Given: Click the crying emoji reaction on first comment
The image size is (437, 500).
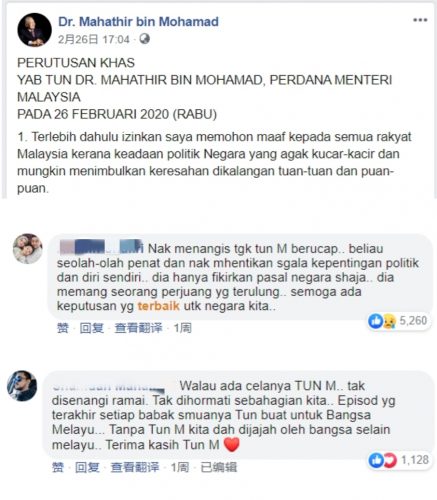Looking at the screenshot, I should pos(389,321).
